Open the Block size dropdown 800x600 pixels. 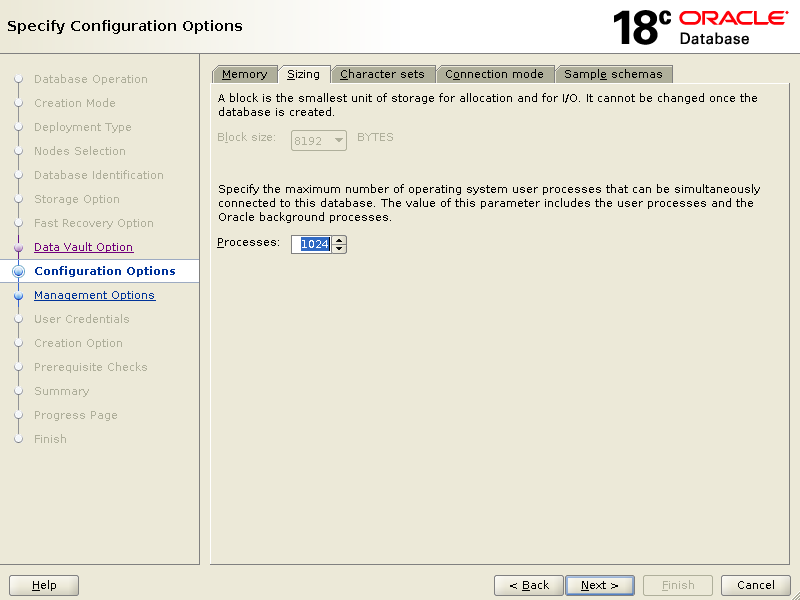[319, 141]
